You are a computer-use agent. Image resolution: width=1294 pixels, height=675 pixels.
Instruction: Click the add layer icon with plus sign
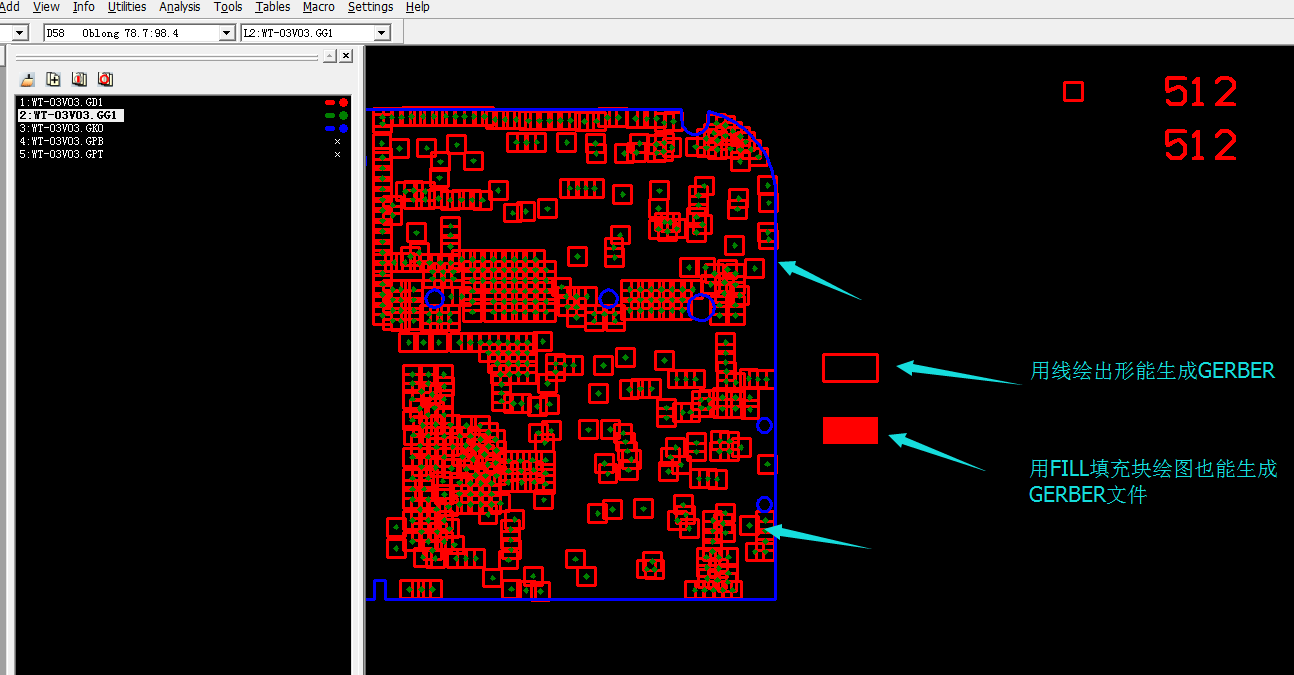54,79
